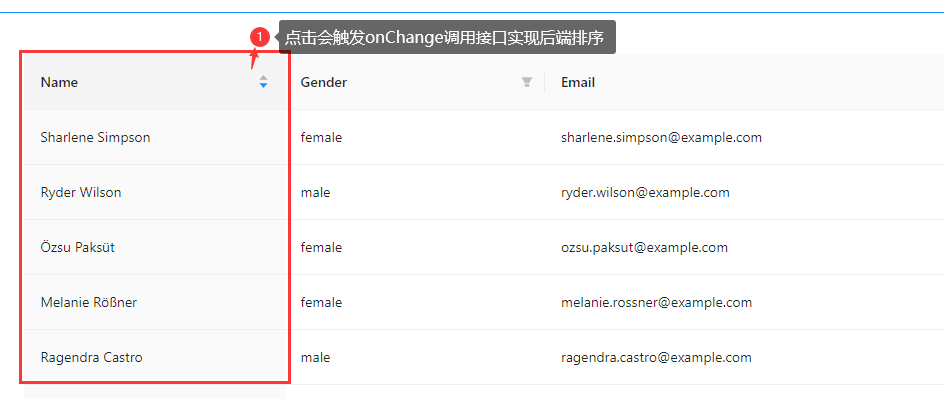Click the Name column sort arrows
944x399 pixels.
coord(263,82)
